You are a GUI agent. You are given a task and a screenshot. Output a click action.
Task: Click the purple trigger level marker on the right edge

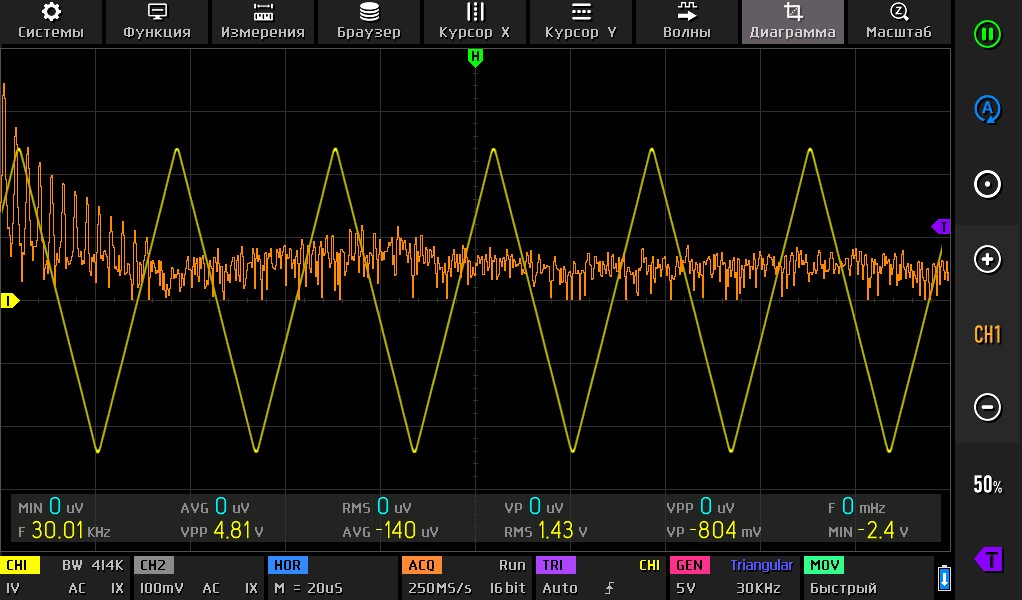pos(941,227)
